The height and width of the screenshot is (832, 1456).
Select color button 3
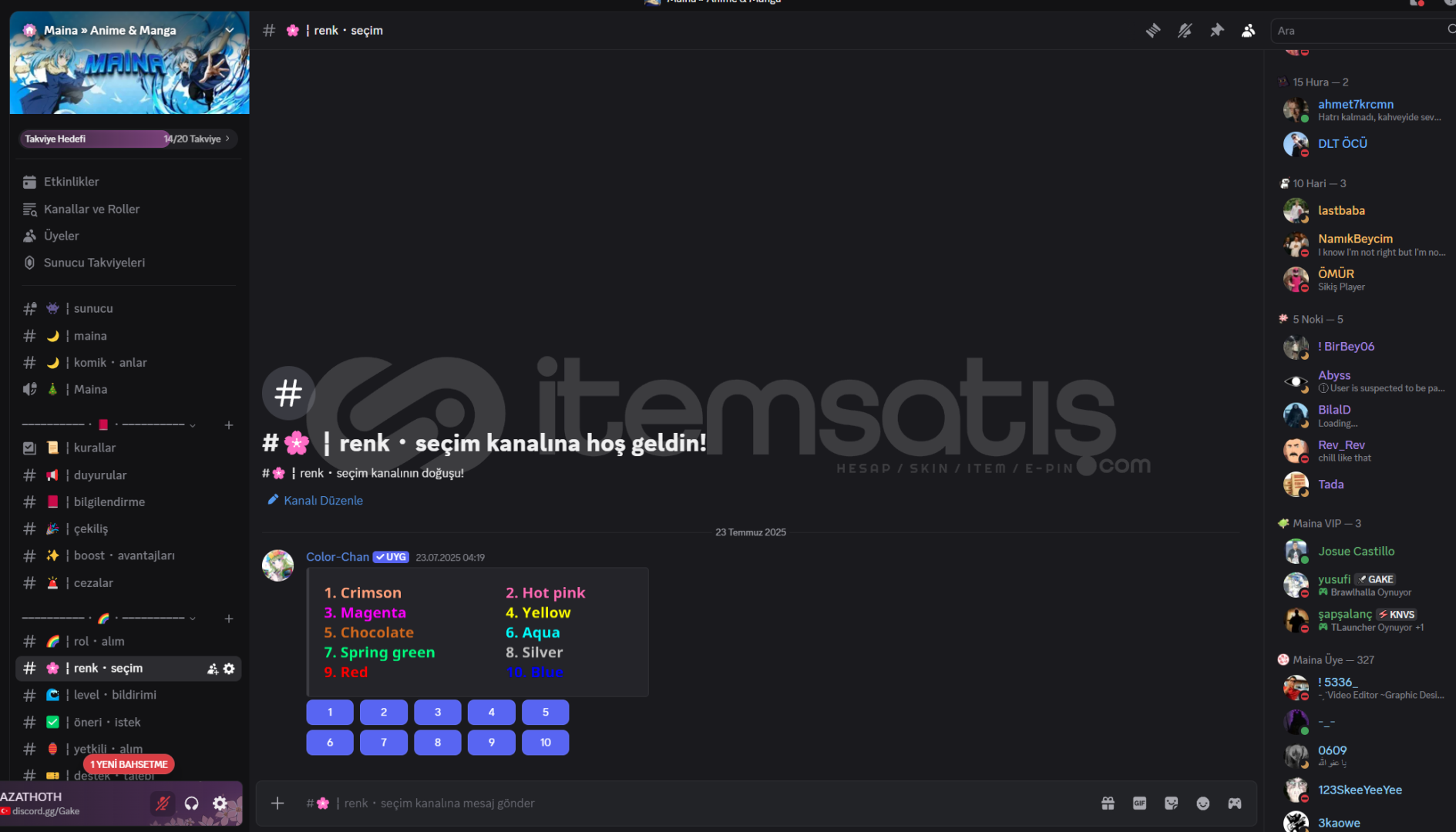point(438,713)
